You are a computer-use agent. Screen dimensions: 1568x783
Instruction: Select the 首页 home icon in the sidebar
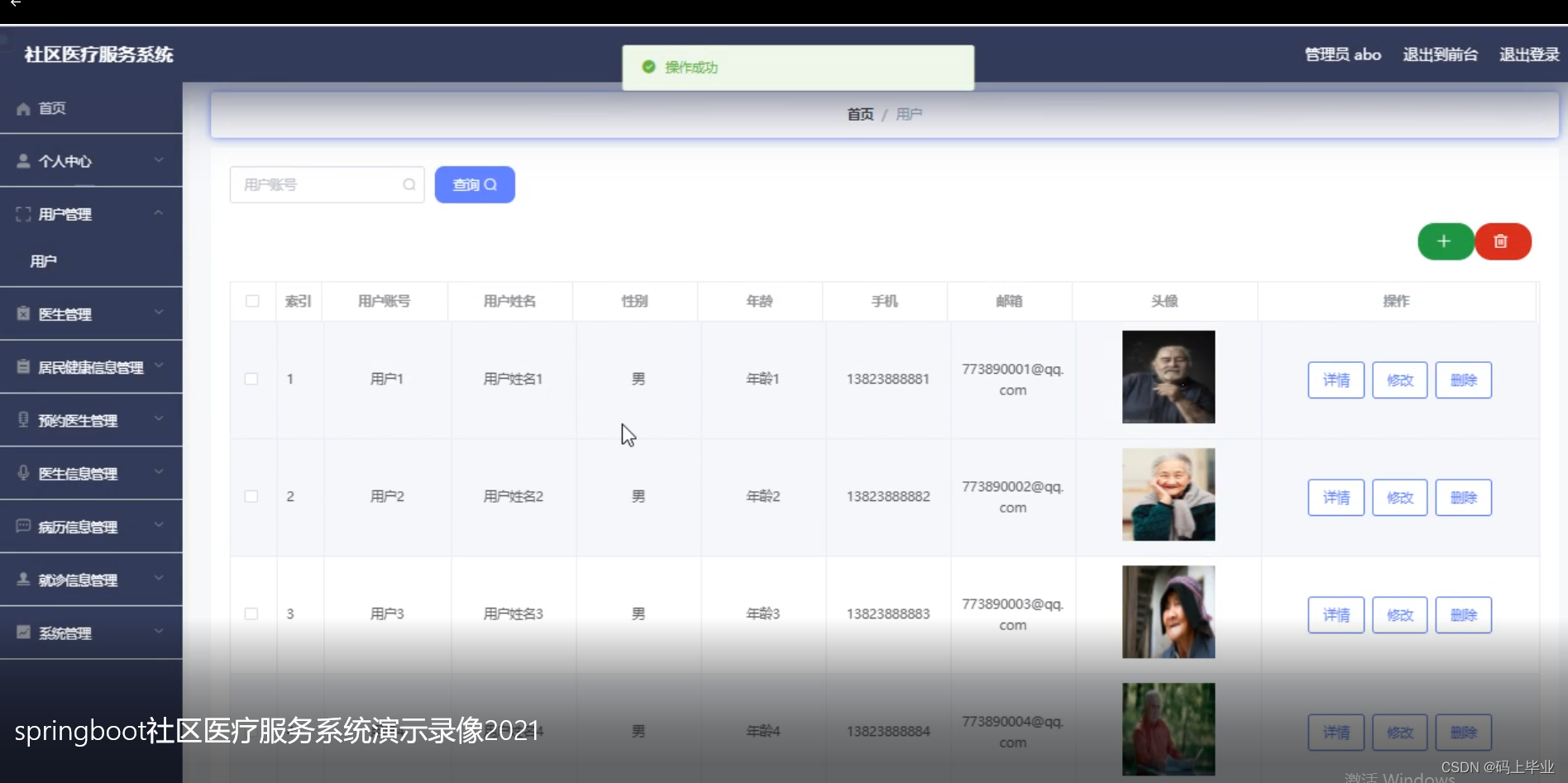(x=22, y=108)
